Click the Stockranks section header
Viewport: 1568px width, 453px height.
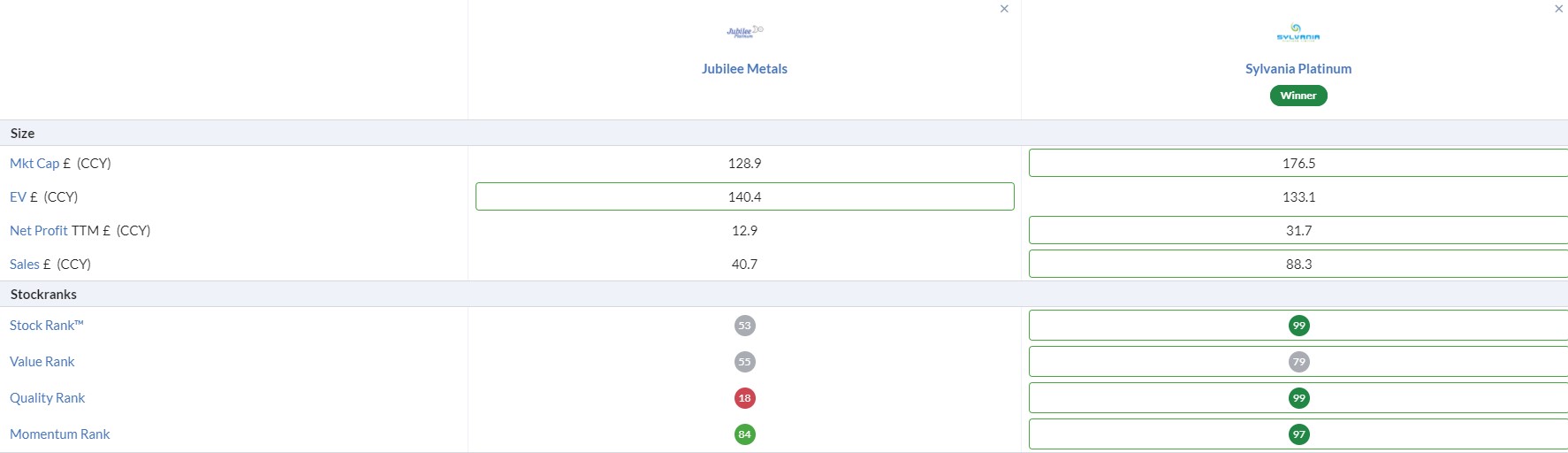tap(784, 294)
